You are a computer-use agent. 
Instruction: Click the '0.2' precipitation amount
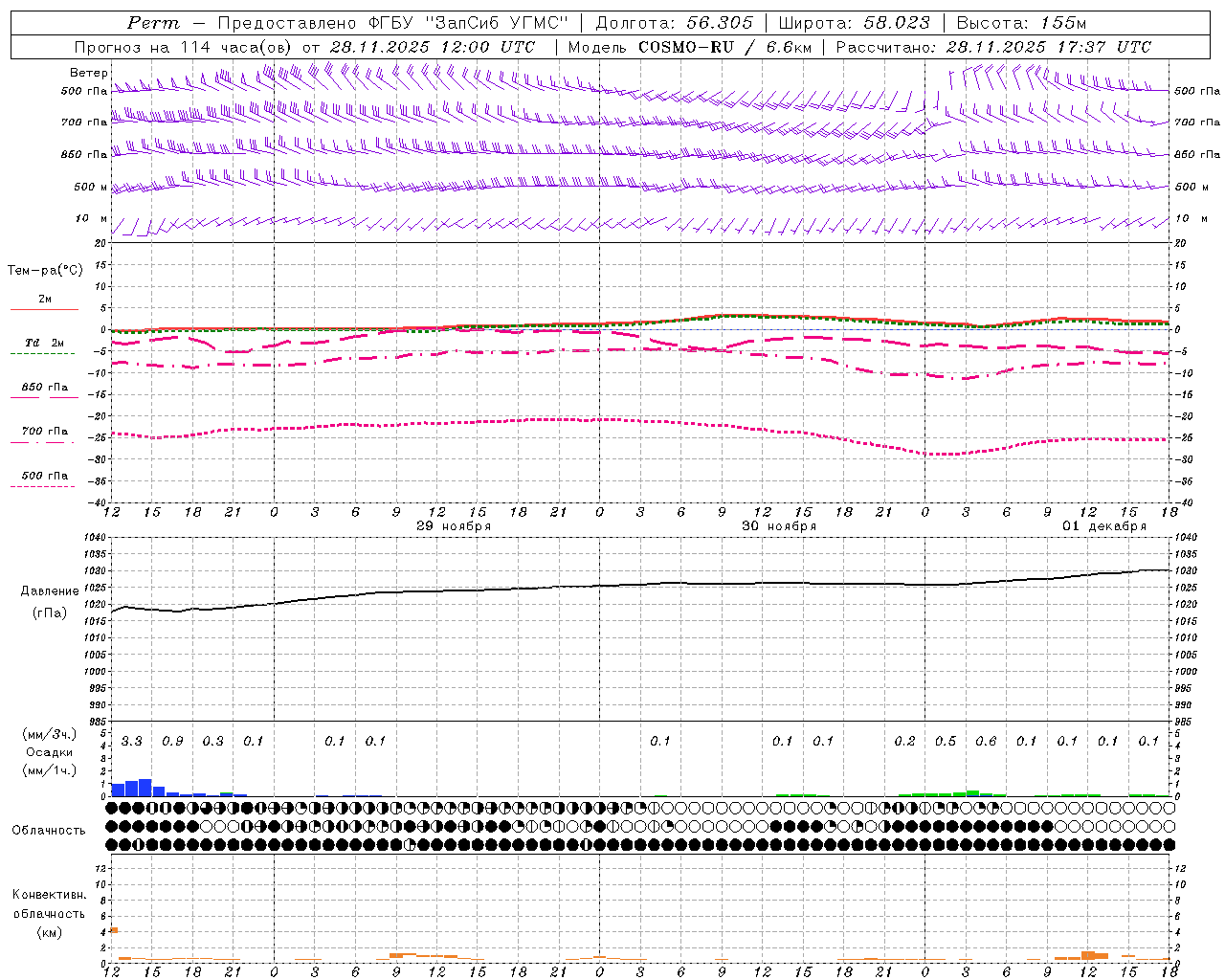[904, 741]
